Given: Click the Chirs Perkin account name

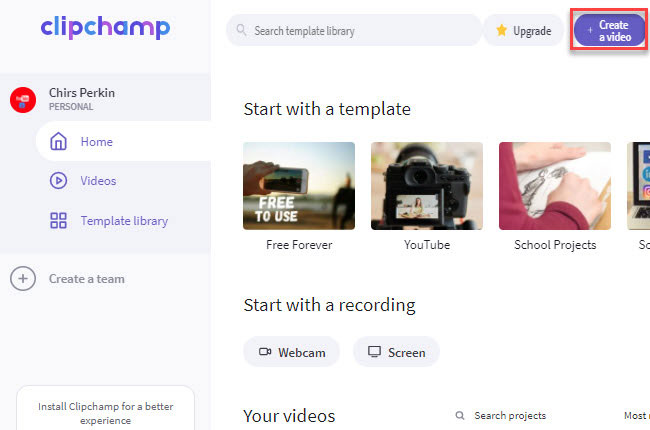Looking at the screenshot, I should [x=82, y=93].
